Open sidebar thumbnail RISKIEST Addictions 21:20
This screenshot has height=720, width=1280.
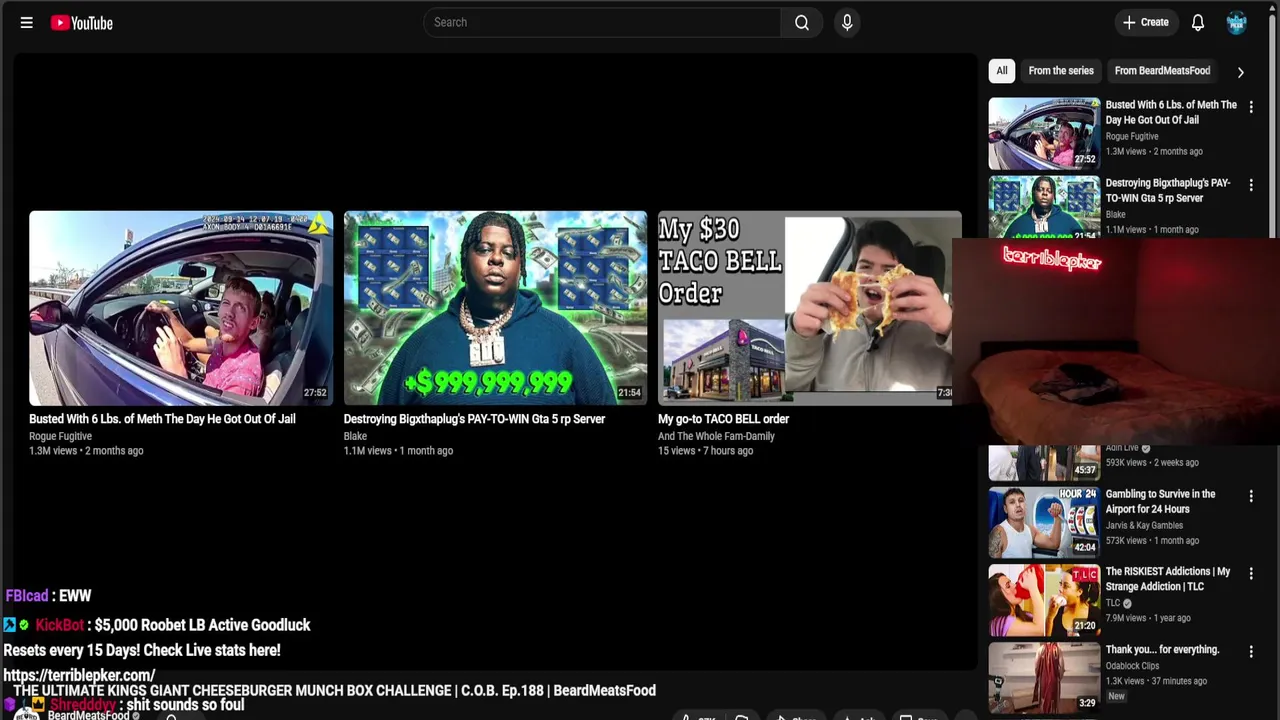point(1044,600)
